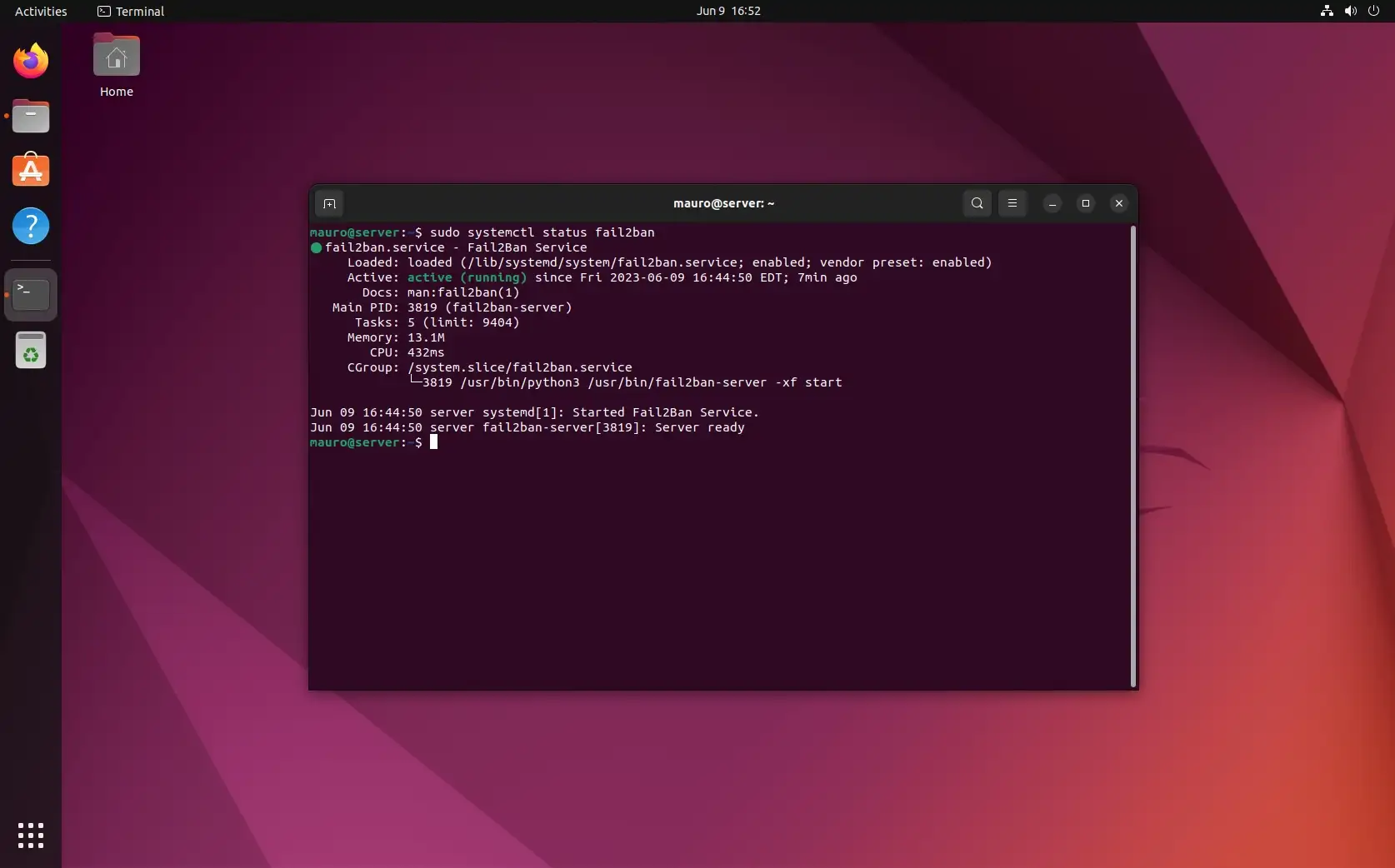Open the Files icon in the dock
This screenshot has height=868, width=1395.
[30, 116]
